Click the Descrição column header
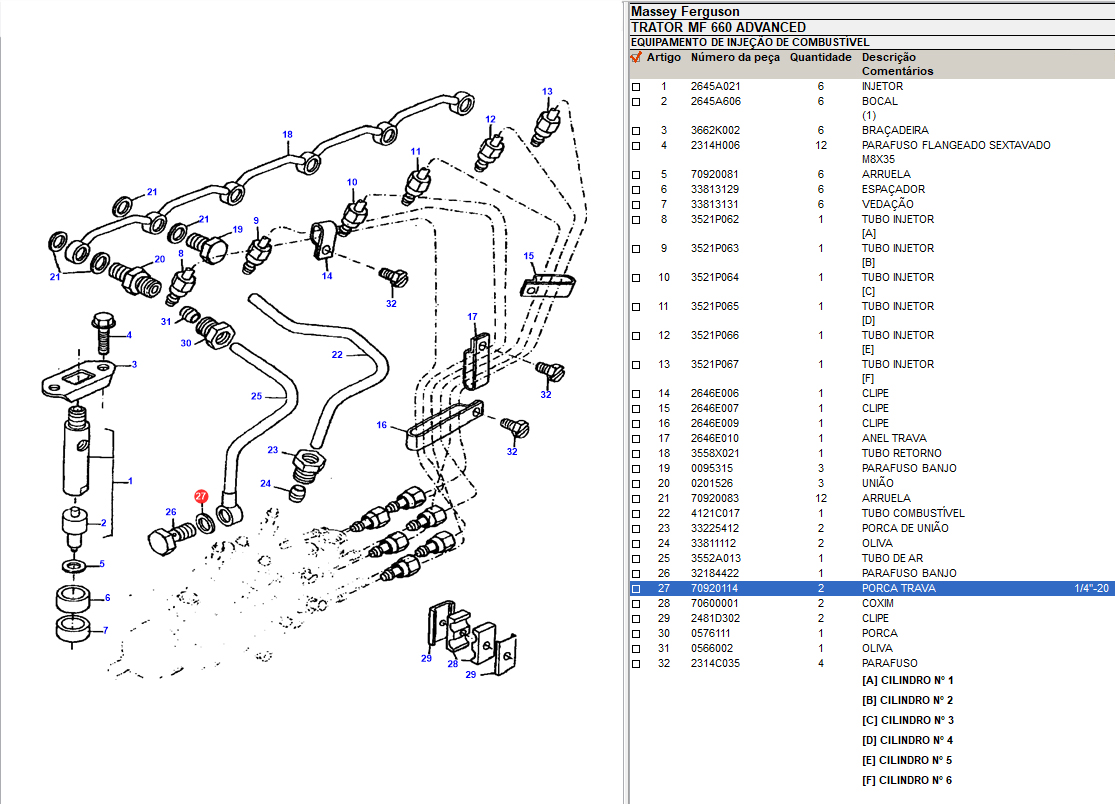The width and height of the screenshot is (1115, 804). tap(889, 58)
